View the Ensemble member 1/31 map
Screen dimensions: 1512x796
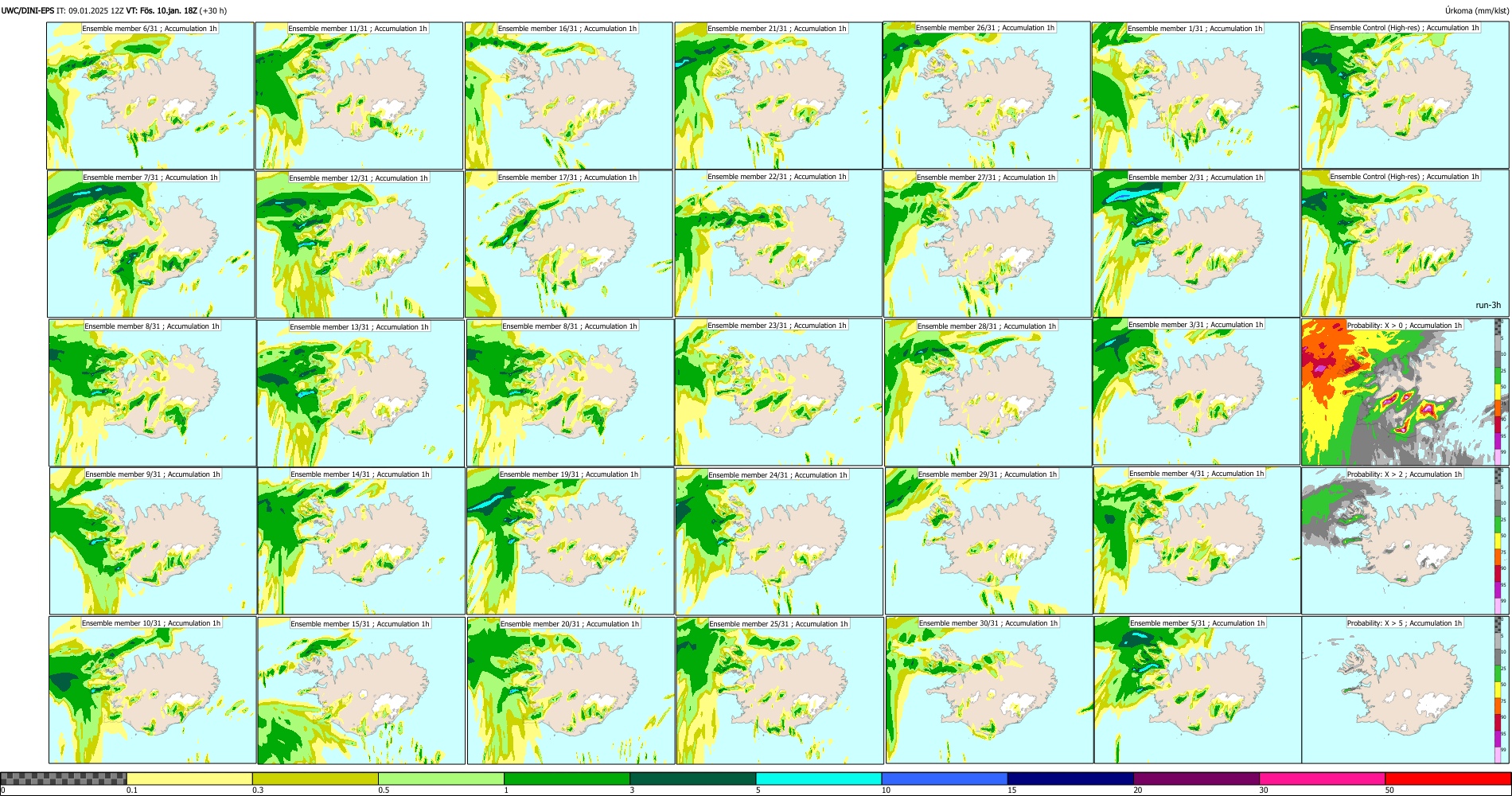(1196, 96)
